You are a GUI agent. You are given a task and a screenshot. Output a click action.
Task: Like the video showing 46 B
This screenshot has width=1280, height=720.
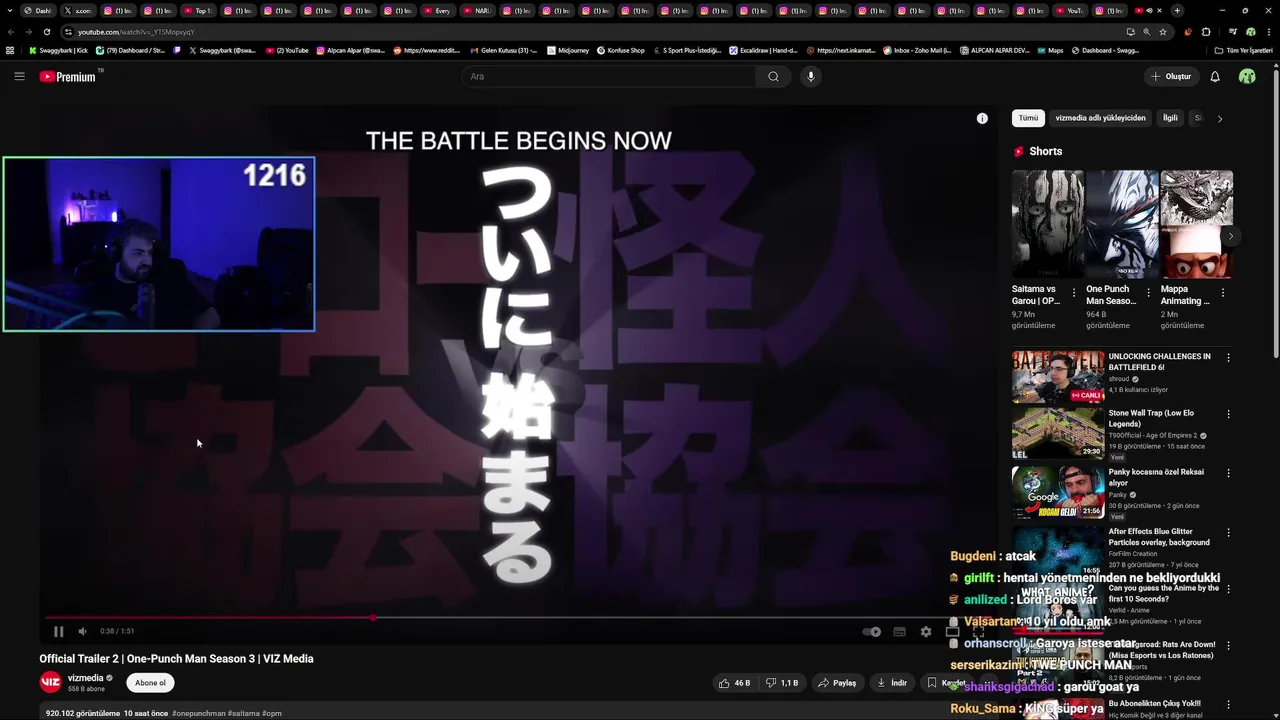click(734, 683)
